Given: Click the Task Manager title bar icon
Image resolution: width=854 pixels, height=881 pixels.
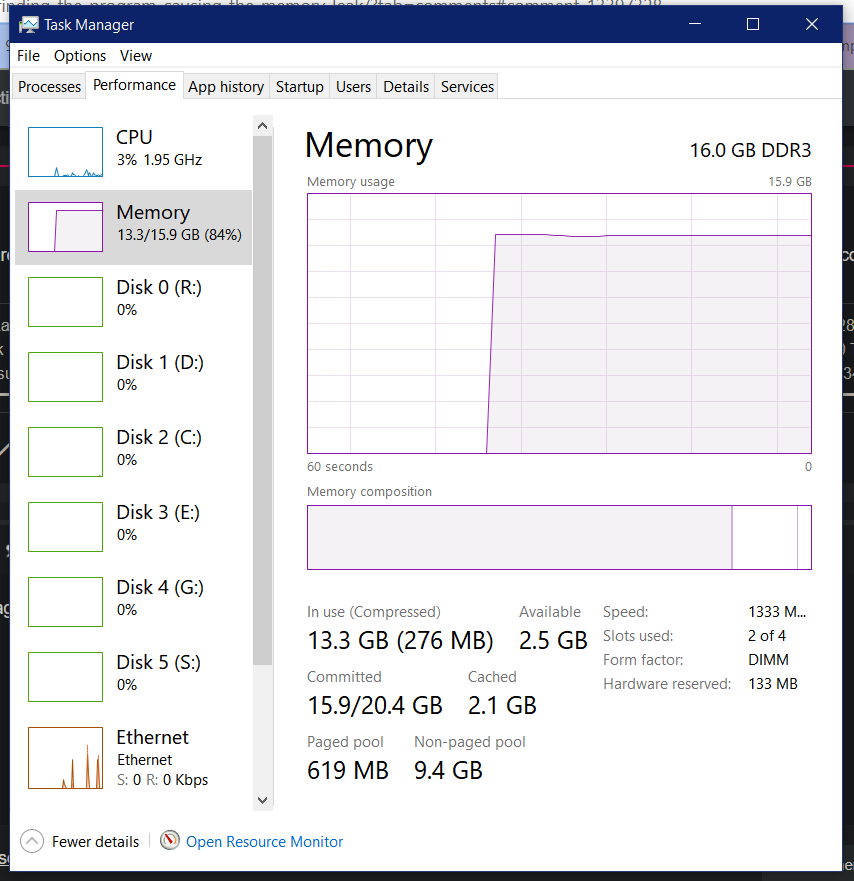Looking at the screenshot, I should coord(28,25).
